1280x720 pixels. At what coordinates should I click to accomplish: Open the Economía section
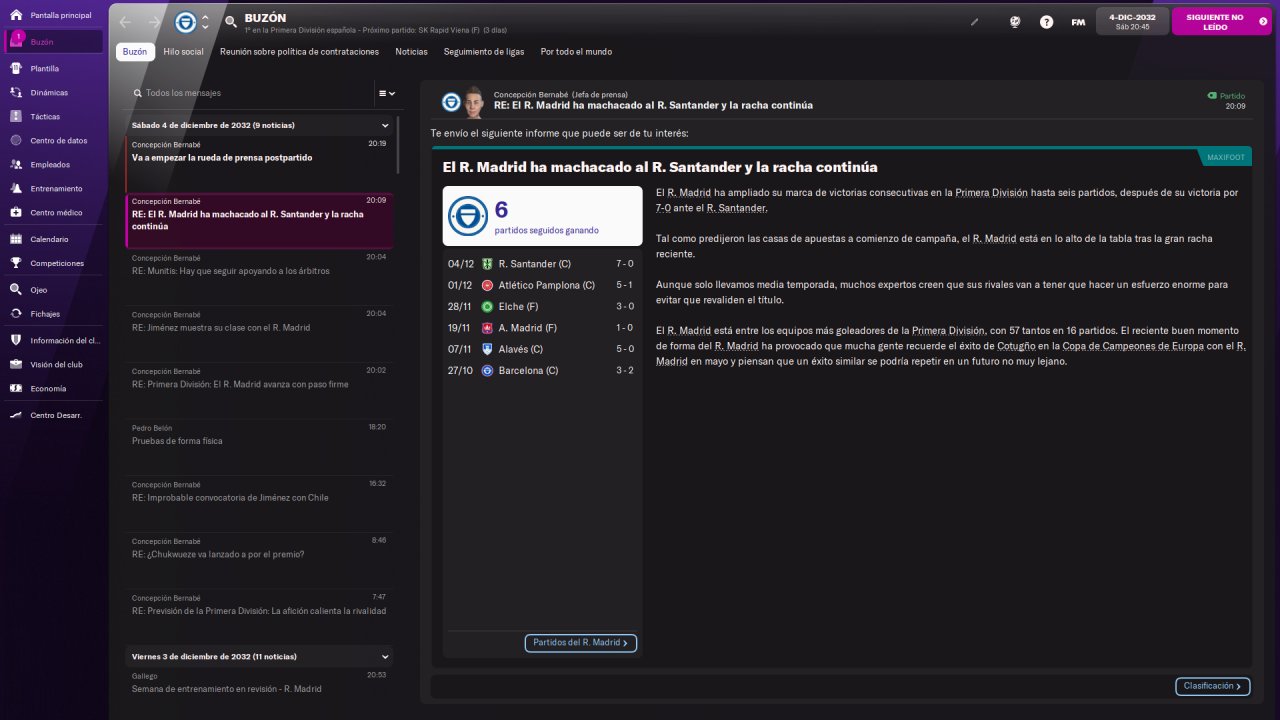tap(54, 388)
